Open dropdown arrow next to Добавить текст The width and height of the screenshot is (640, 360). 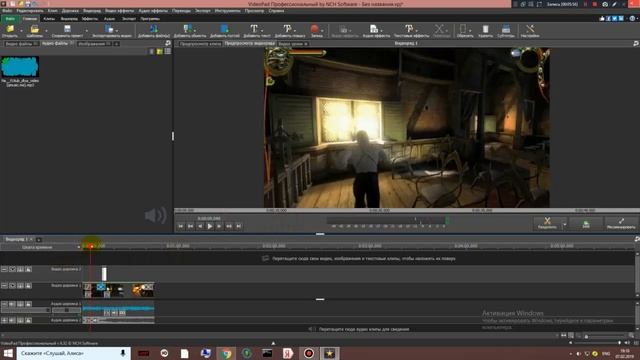(x=262, y=30)
